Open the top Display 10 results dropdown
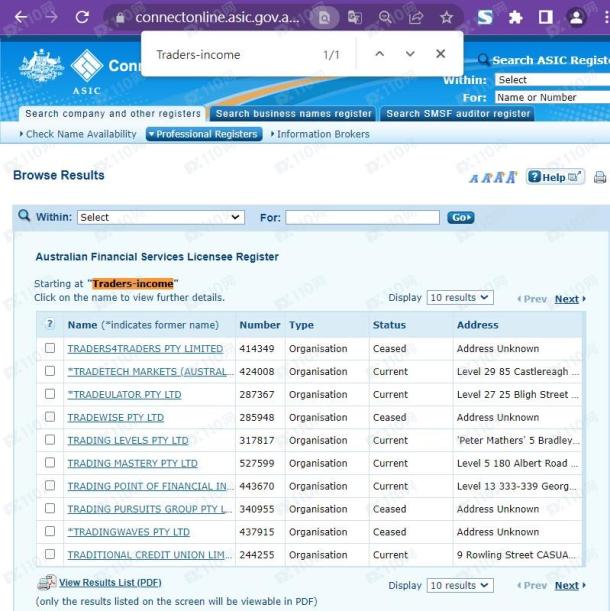The image size is (610, 611). coord(460,298)
